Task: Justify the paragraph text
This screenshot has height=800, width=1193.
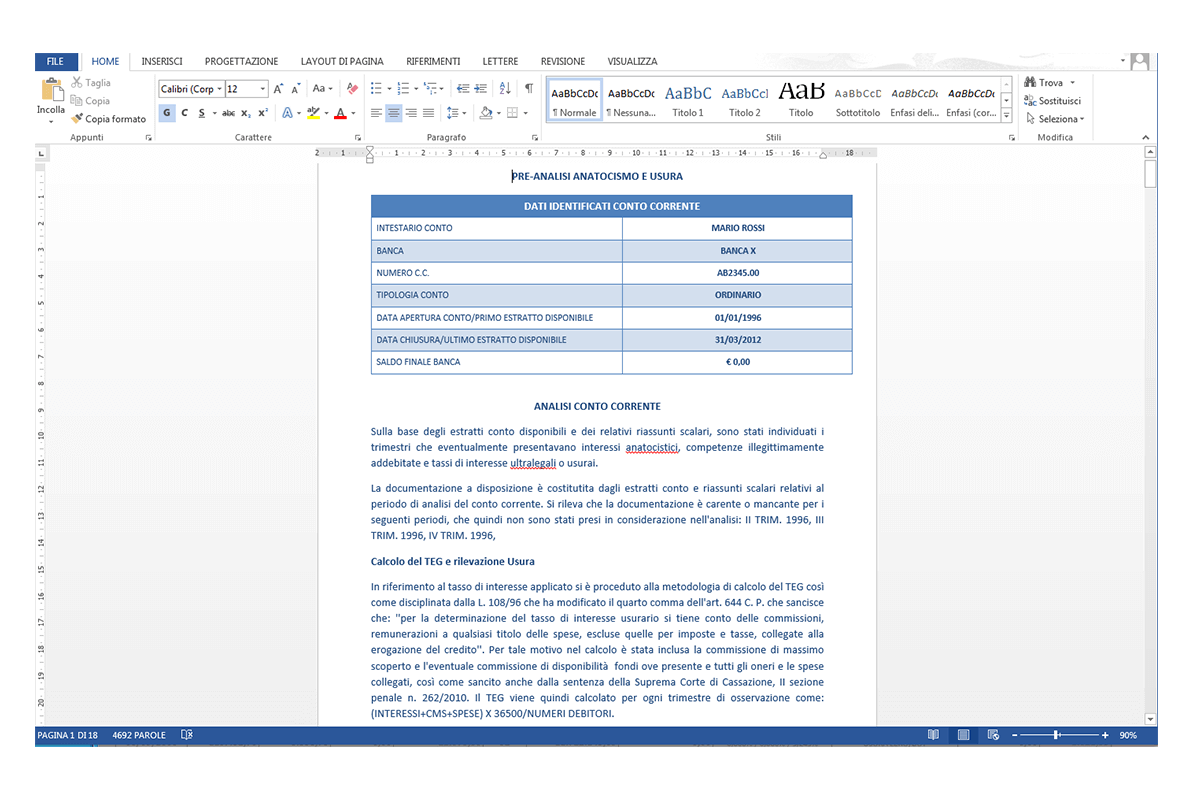Action: point(428,113)
